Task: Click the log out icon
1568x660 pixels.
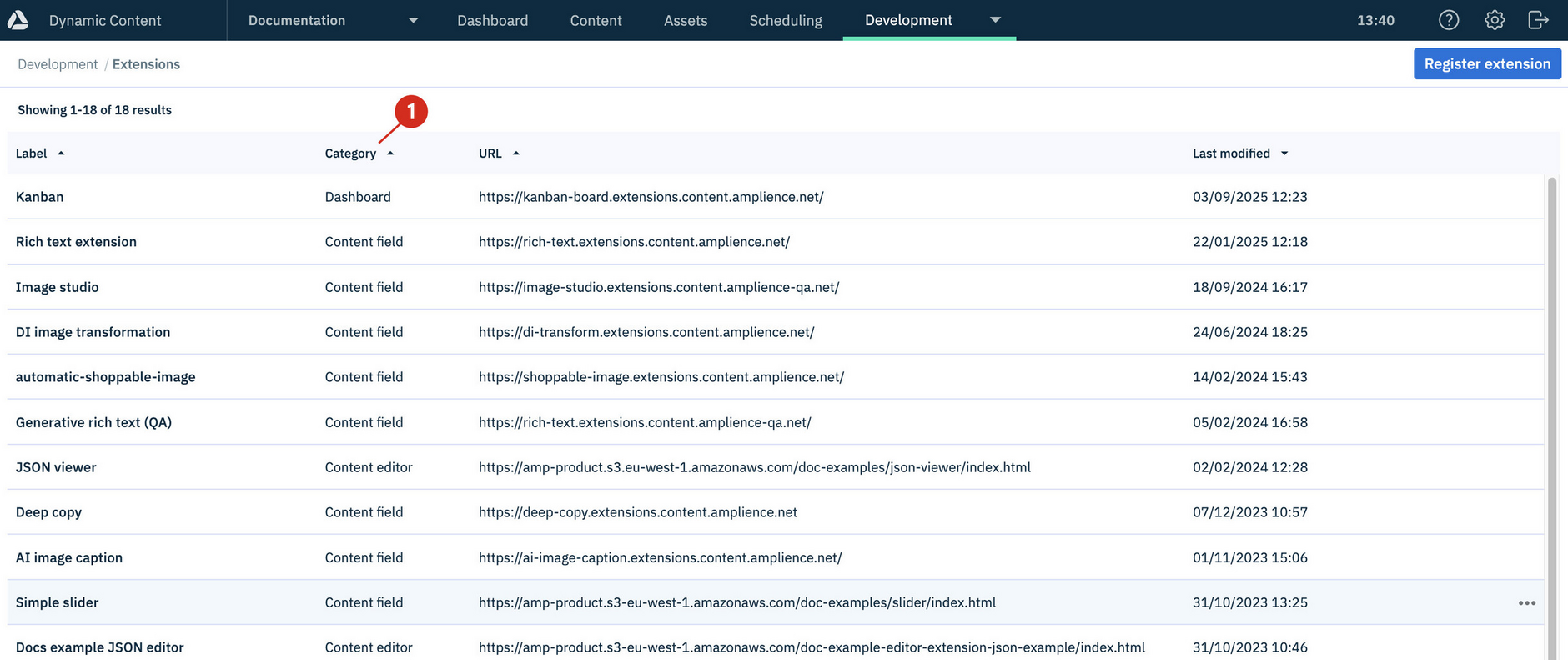Action: 1538,20
